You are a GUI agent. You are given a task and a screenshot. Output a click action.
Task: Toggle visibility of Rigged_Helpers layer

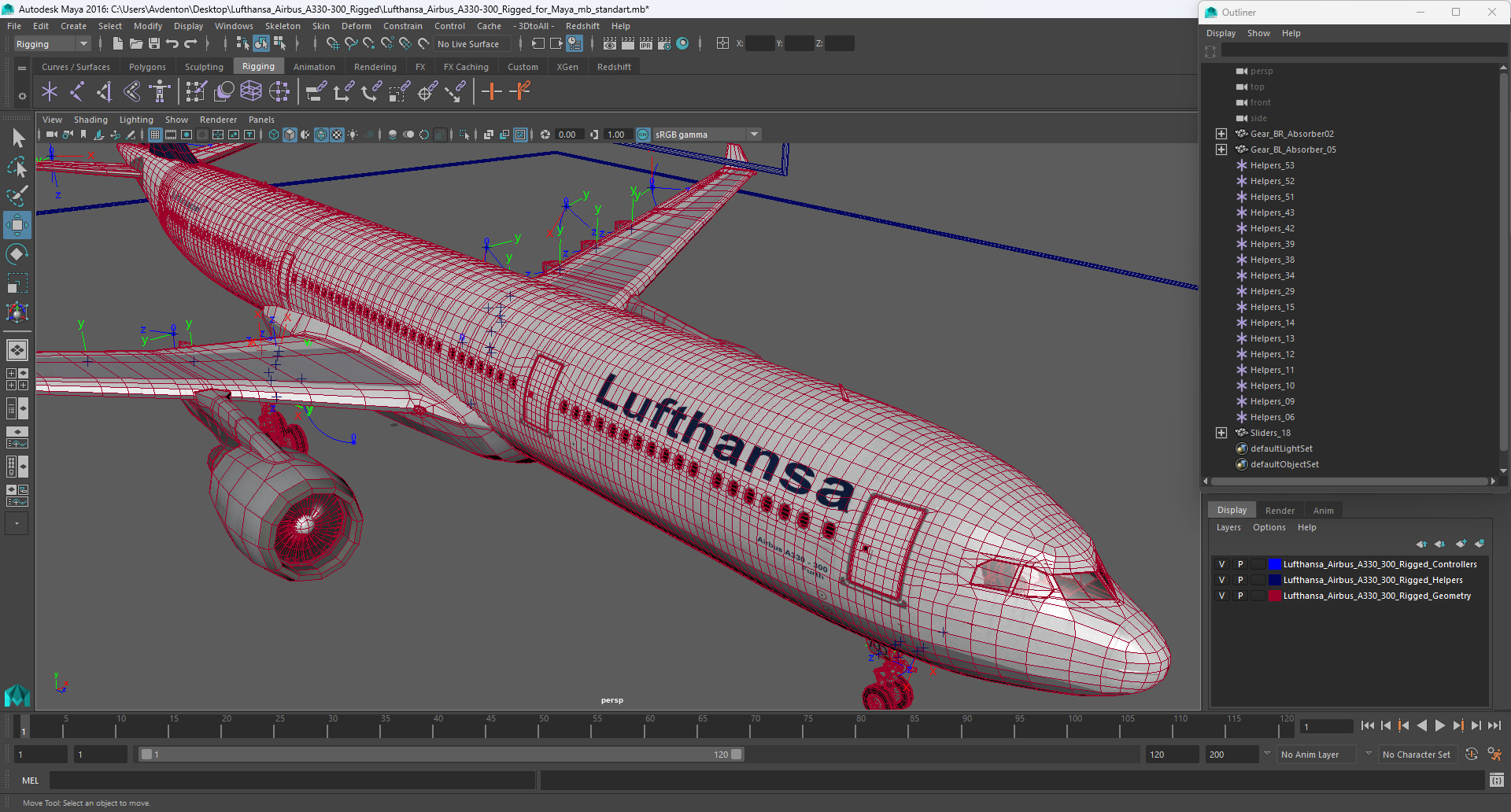click(x=1221, y=580)
